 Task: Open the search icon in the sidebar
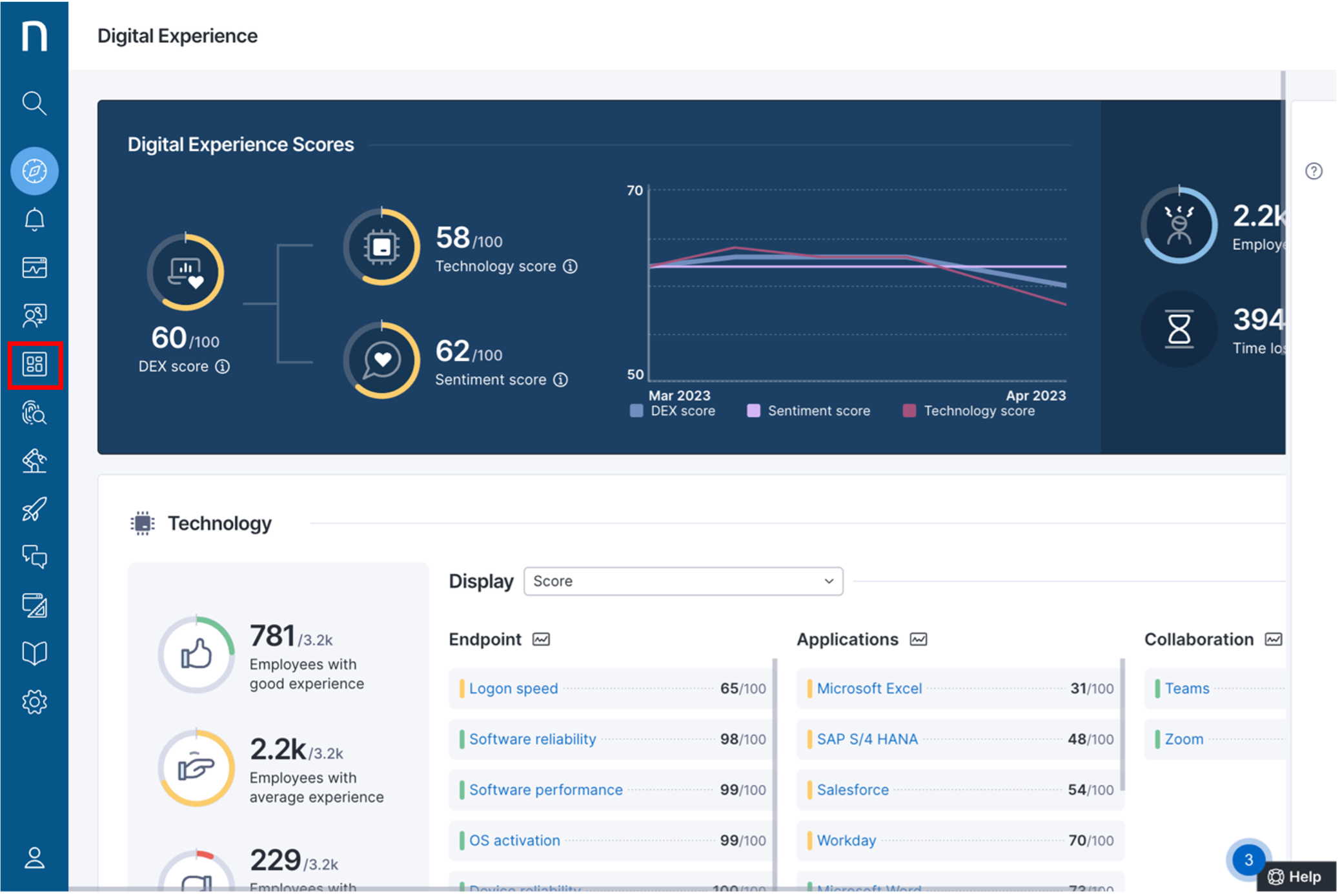tap(34, 103)
